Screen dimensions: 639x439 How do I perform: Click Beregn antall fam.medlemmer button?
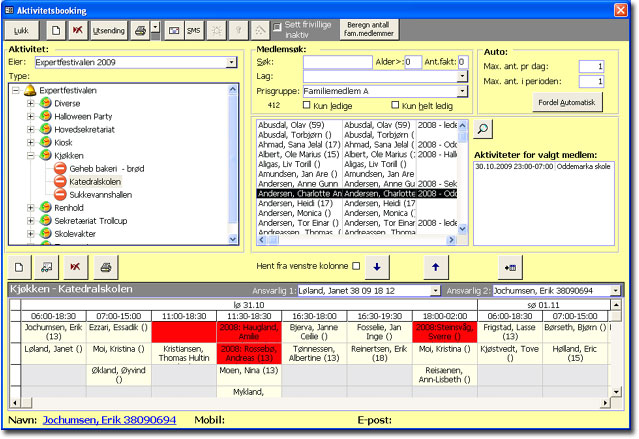click(x=369, y=29)
